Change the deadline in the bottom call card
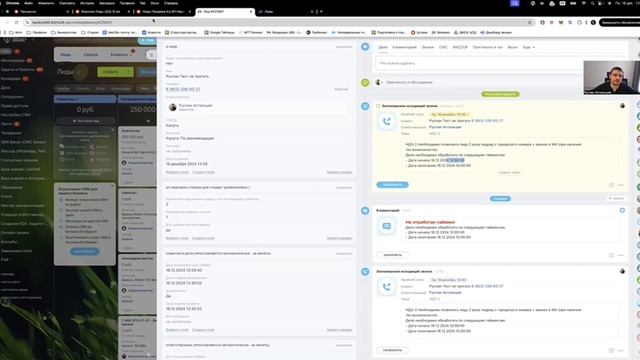640x360 pixels. 448,280
